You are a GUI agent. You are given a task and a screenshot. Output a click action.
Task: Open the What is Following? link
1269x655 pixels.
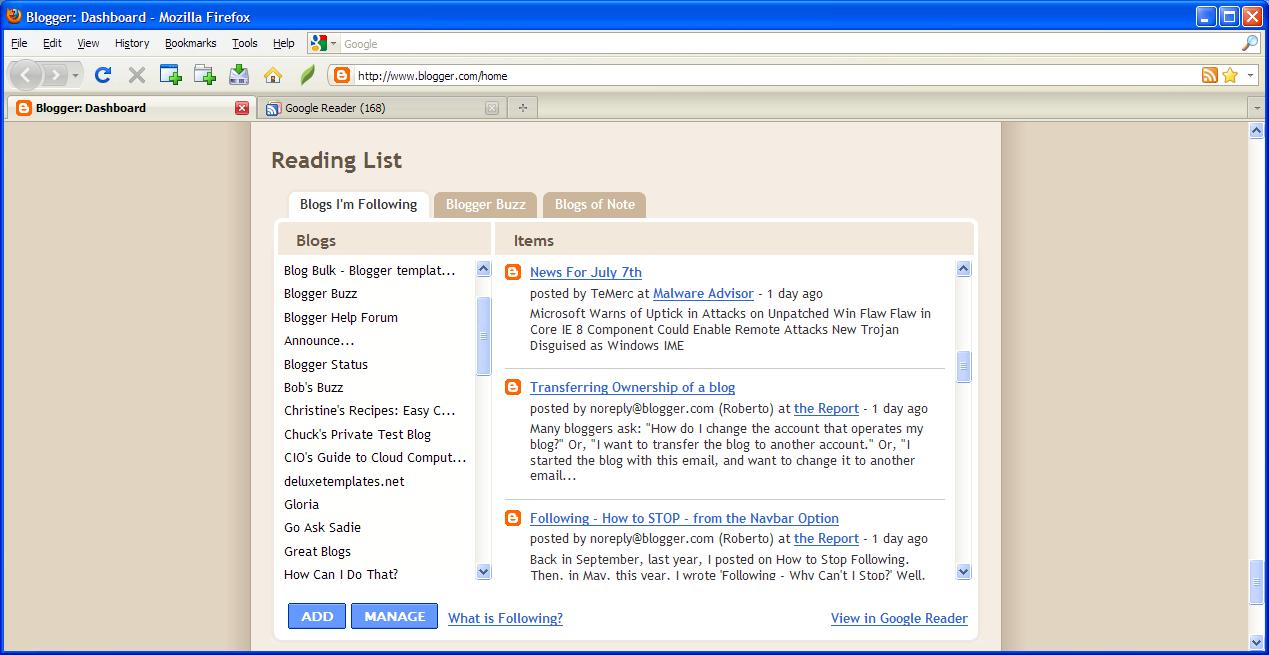tap(505, 618)
